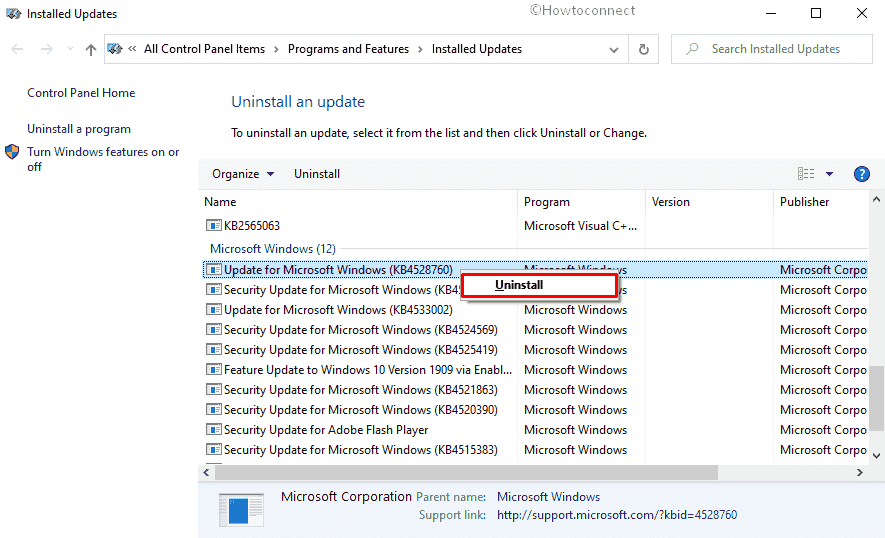
Task: Open Control Panel Home link
Action: (x=81, y=93)
